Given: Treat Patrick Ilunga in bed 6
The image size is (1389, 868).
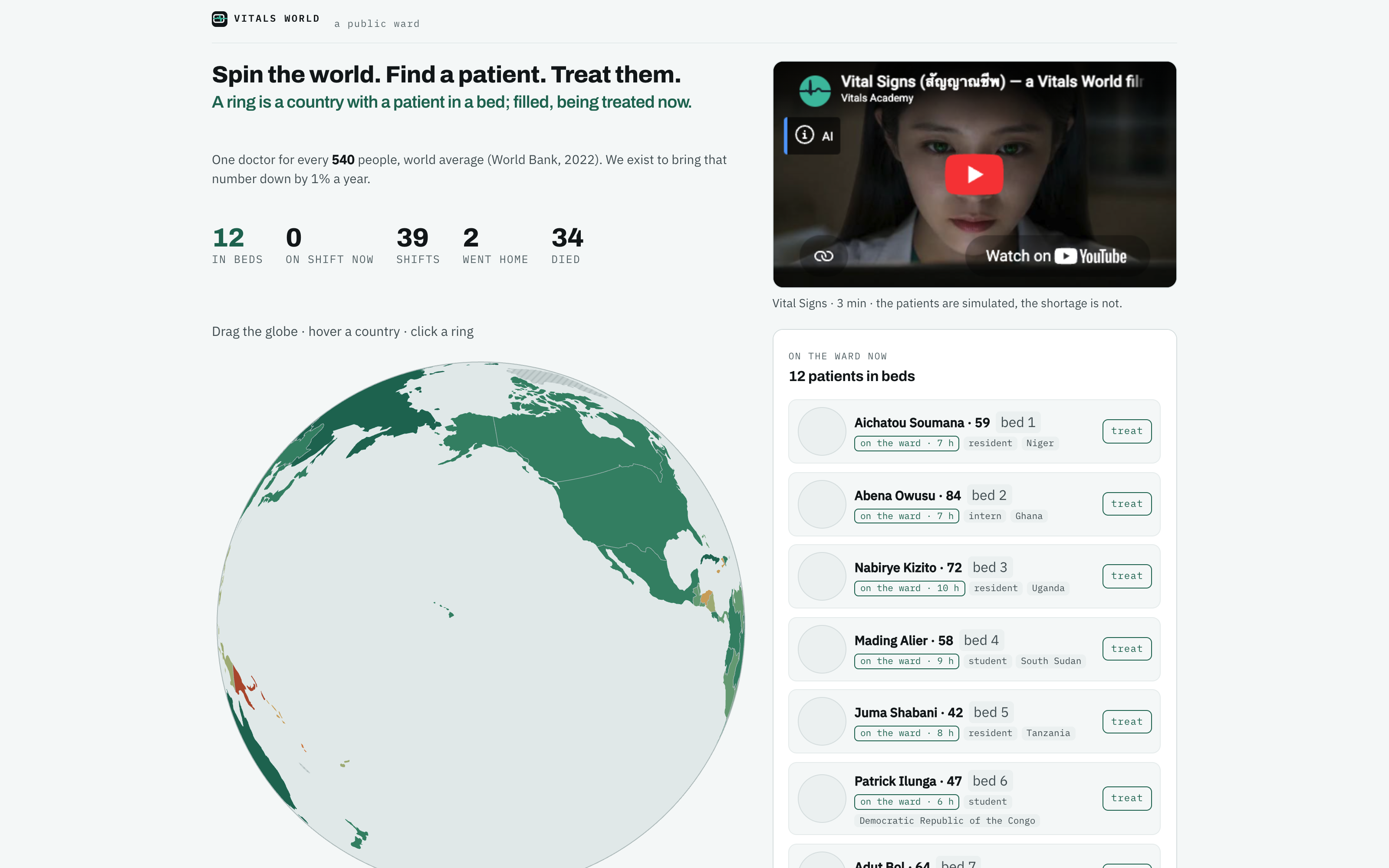Looking at the screenshot, I should tap(1127, 798).
